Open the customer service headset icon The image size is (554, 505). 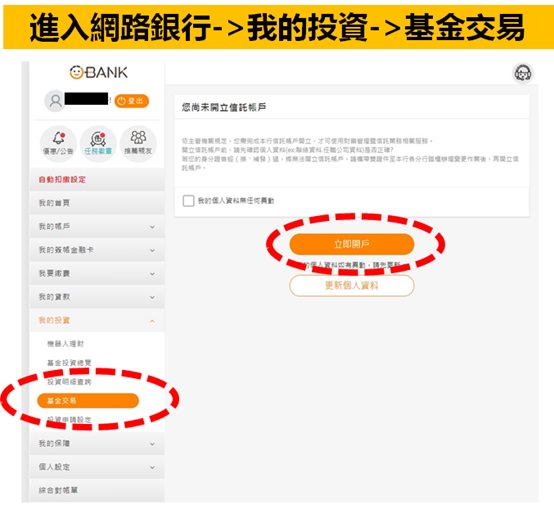pyautogui.click(x=523, y=74)
